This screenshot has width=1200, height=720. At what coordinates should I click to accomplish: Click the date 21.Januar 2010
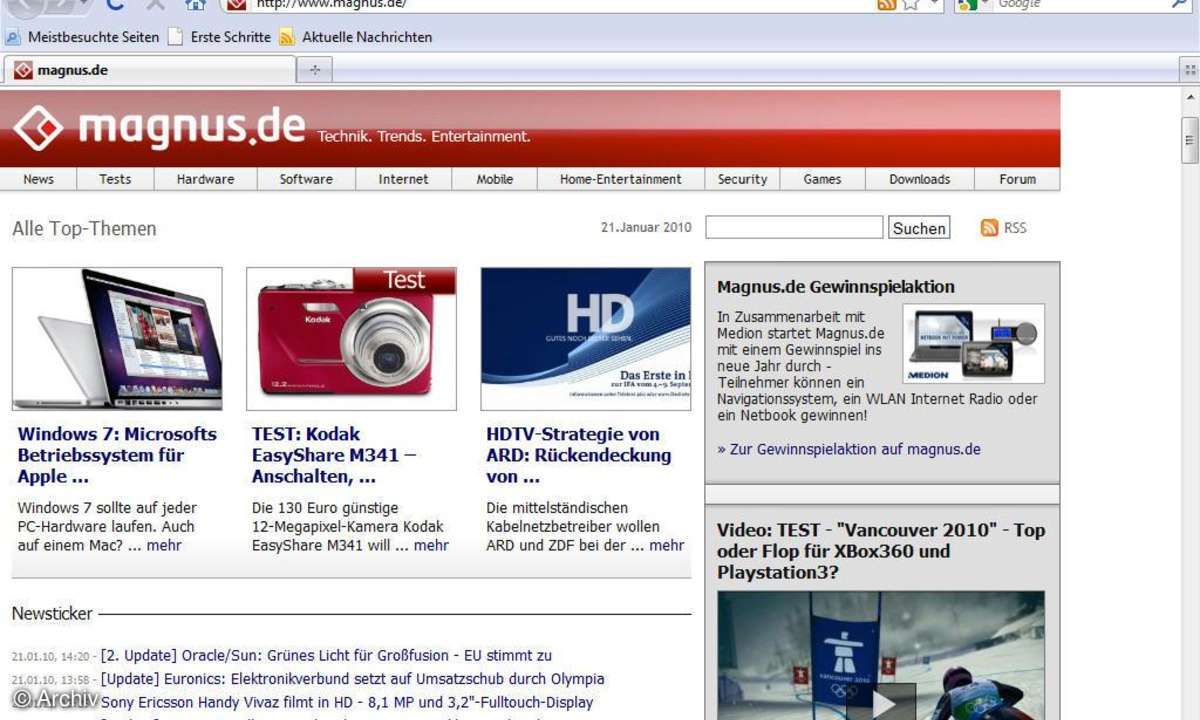click(x=646, y=227)
